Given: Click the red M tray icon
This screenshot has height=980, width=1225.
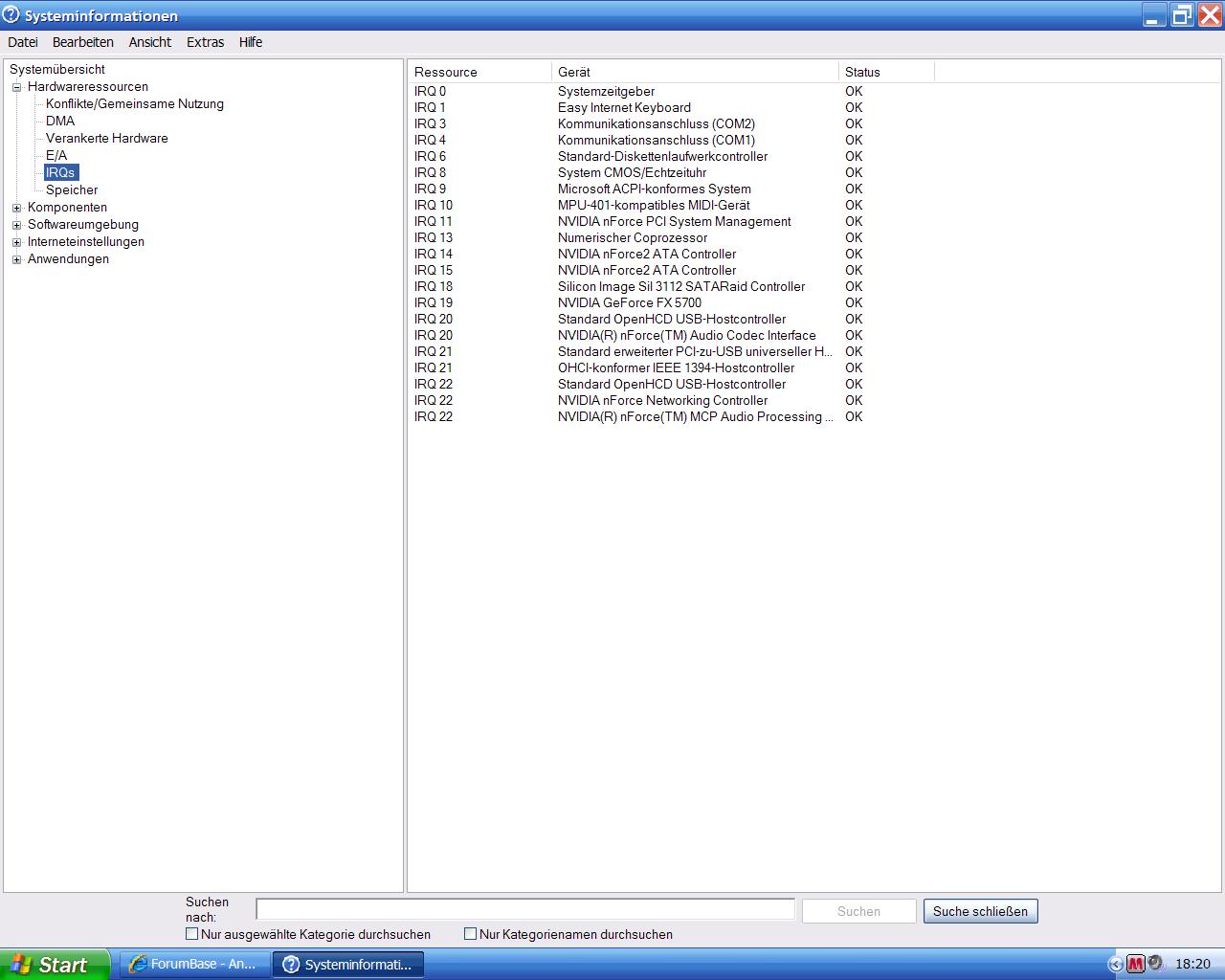Looking at the screenshot, I should [x=1136, y=964].
